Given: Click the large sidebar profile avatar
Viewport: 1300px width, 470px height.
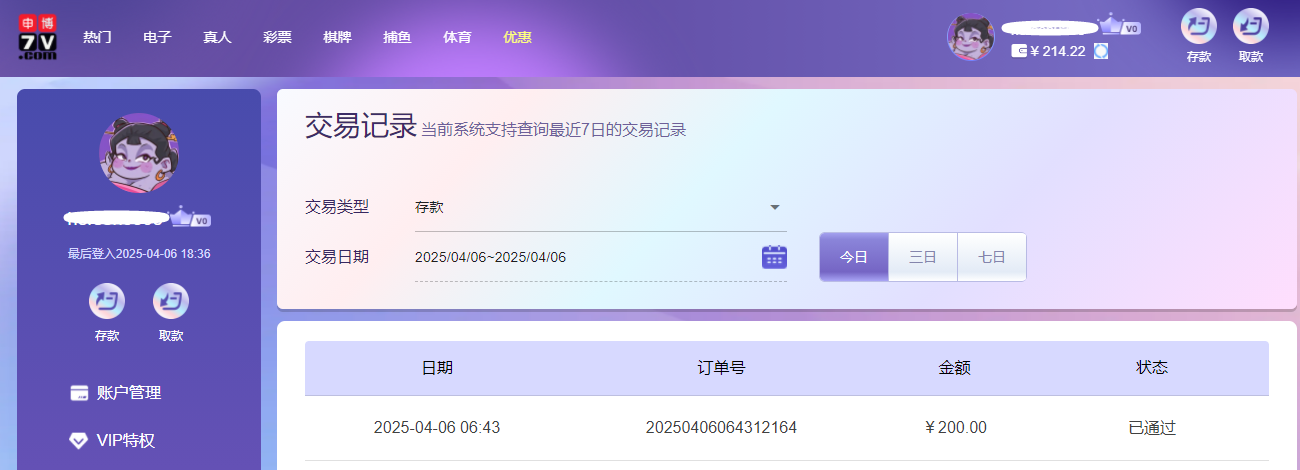Looking at the screenshot, I should click(x=139, y=153).
